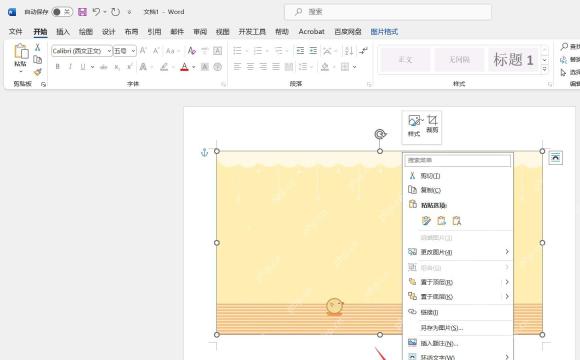Viewport: 580px width, 360px height.
Task: Toggle center alignment
Action: [x=250, y=67]
